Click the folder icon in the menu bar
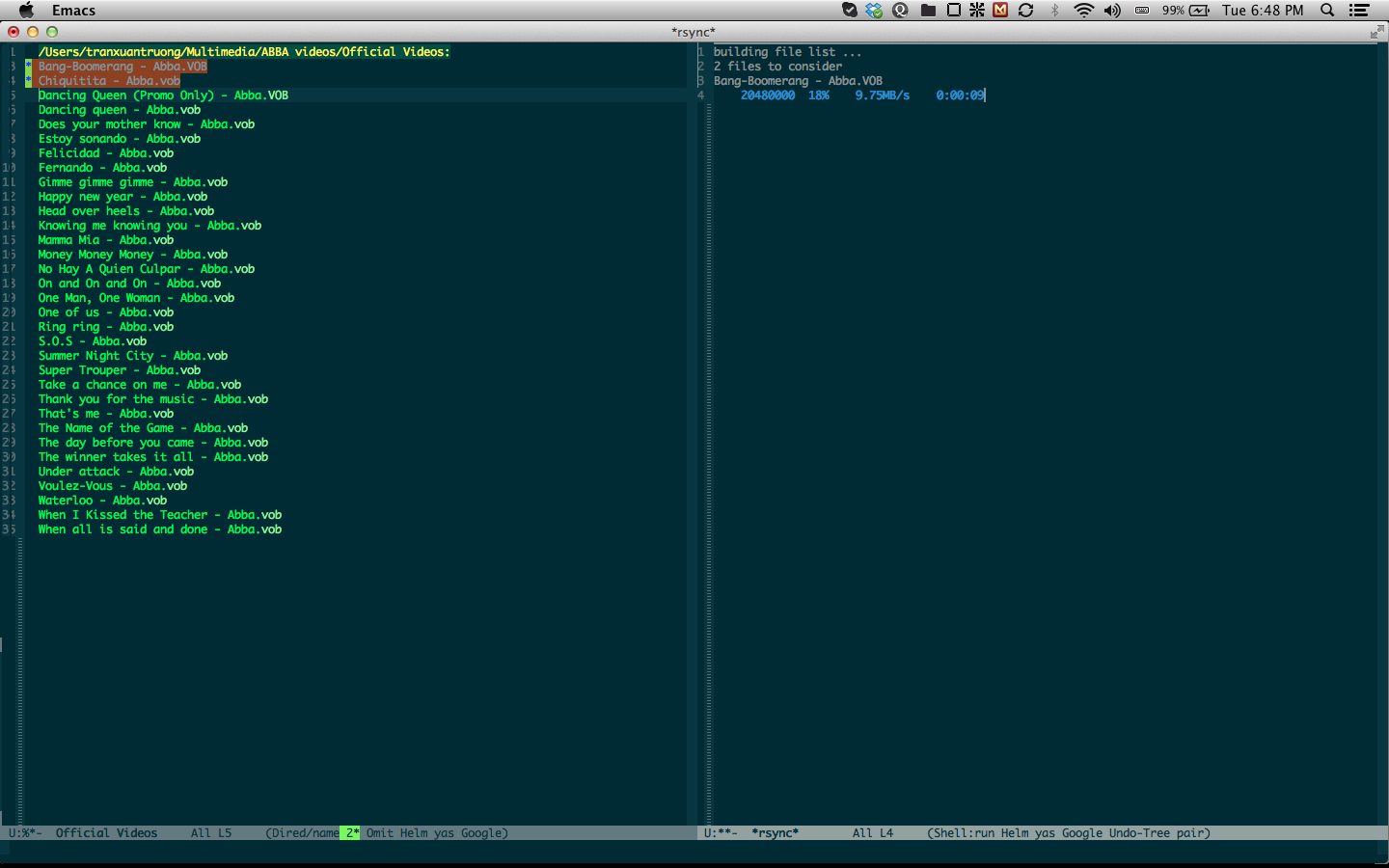Image resolution: width=1389 pixels, height=868 pixels. 928,10
